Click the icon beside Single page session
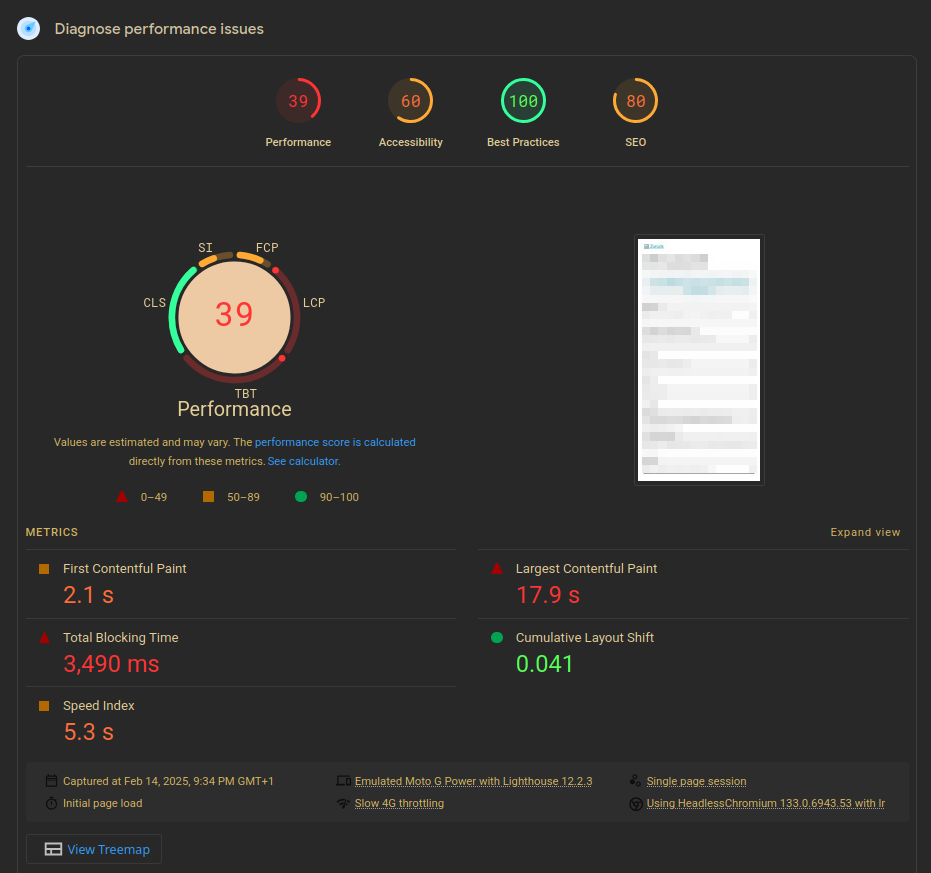 [x=635, y=781]
